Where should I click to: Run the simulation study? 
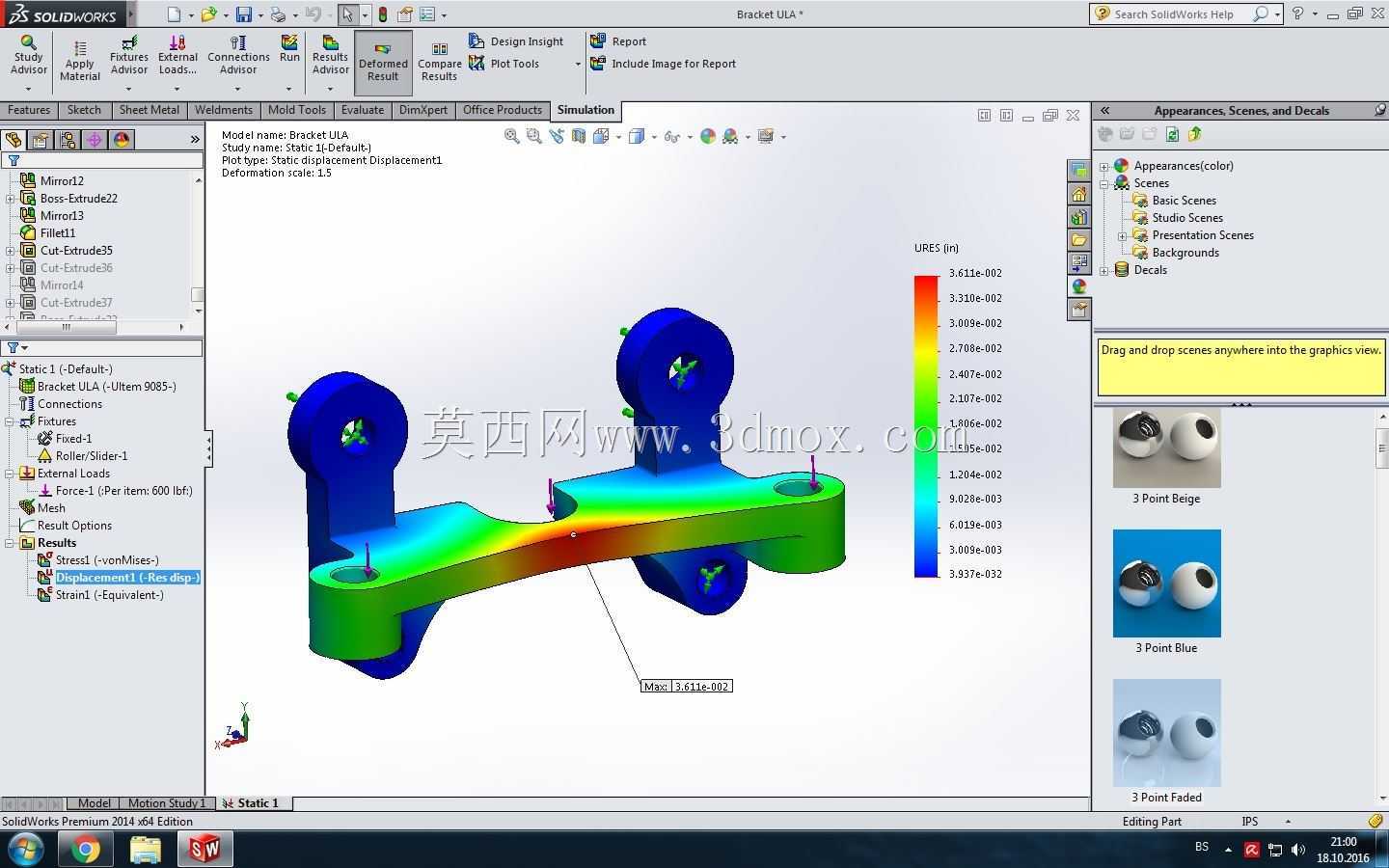click(289, 49)
